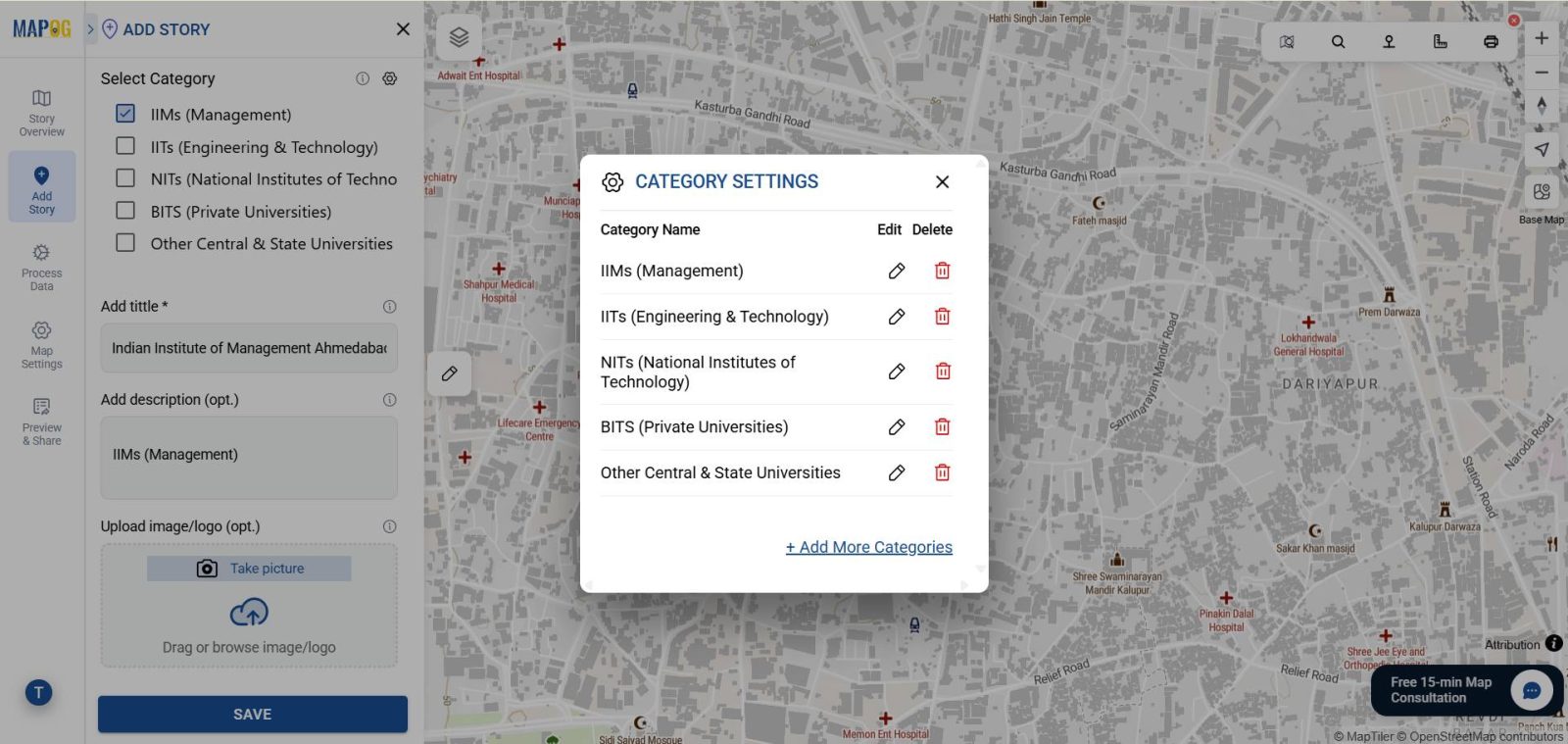The height and width of the screenshot is (744, 1568).
Task: Click Take picture button
Action: click(x=249, y=569)
